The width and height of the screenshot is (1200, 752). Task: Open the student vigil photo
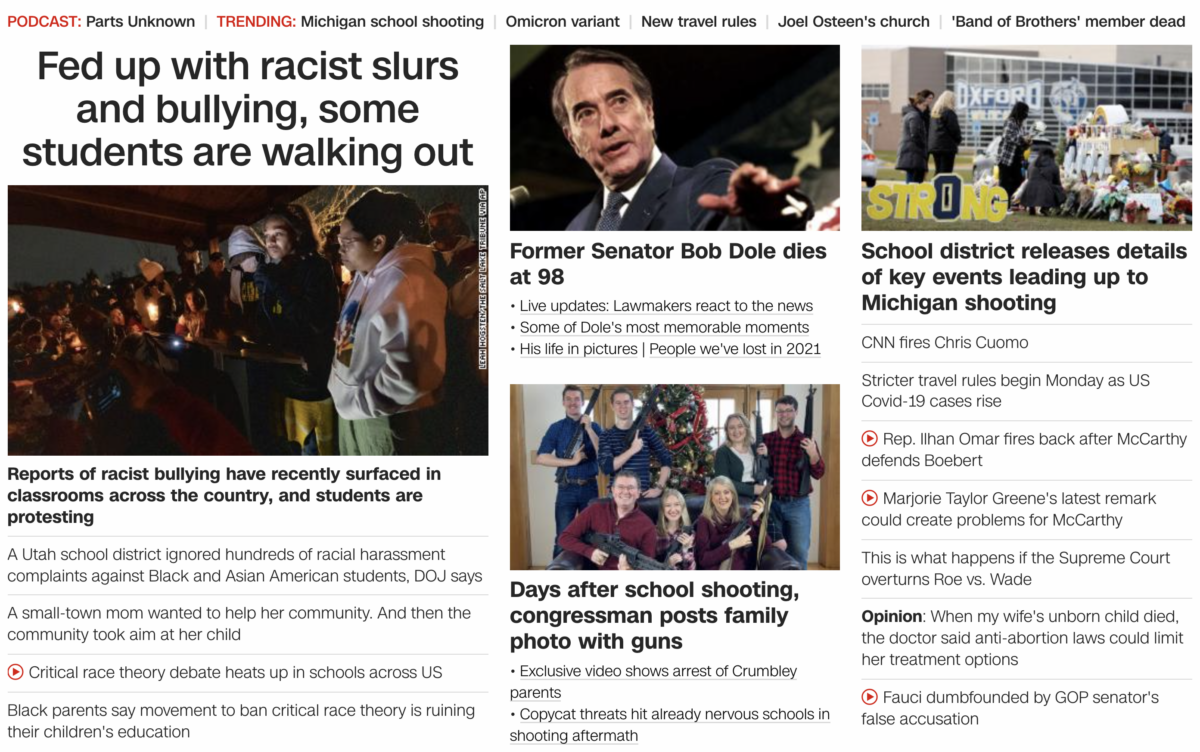point(248,320)
